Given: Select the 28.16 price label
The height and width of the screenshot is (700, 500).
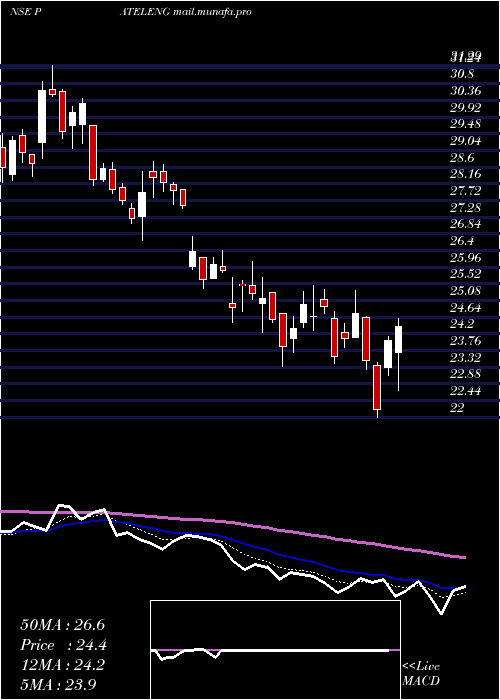Looking at the screenshot, I should tap(466, 174).
